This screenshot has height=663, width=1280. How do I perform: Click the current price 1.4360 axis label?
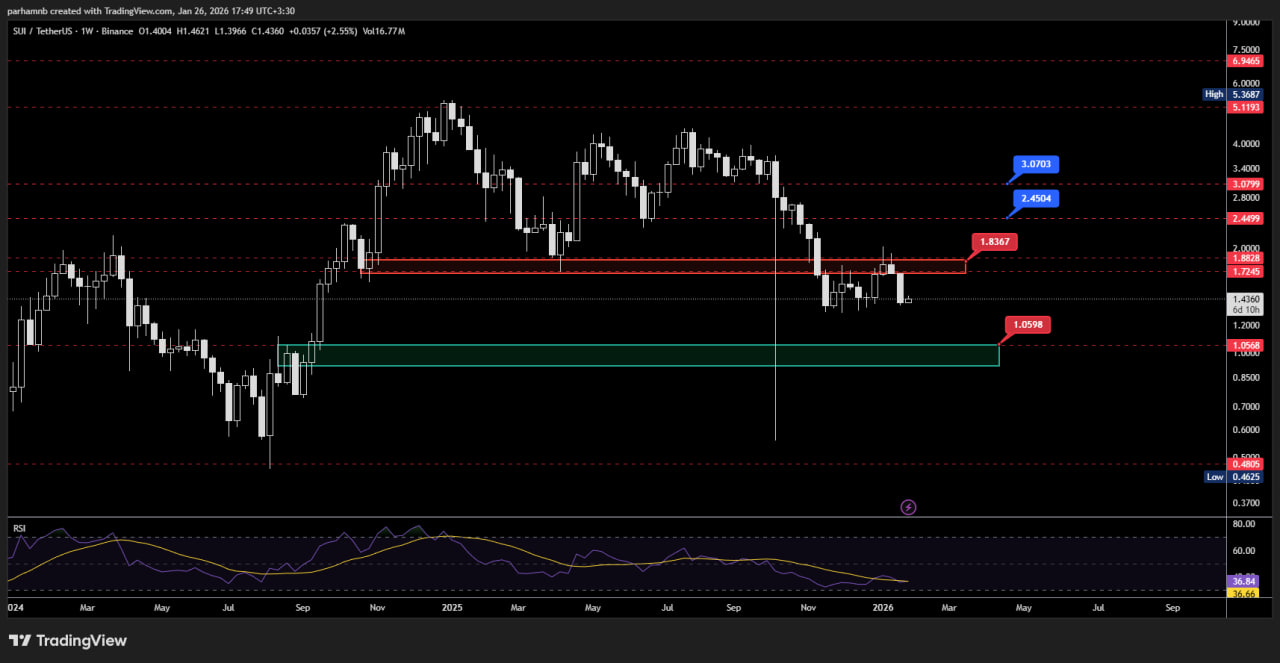[1246, 299]
